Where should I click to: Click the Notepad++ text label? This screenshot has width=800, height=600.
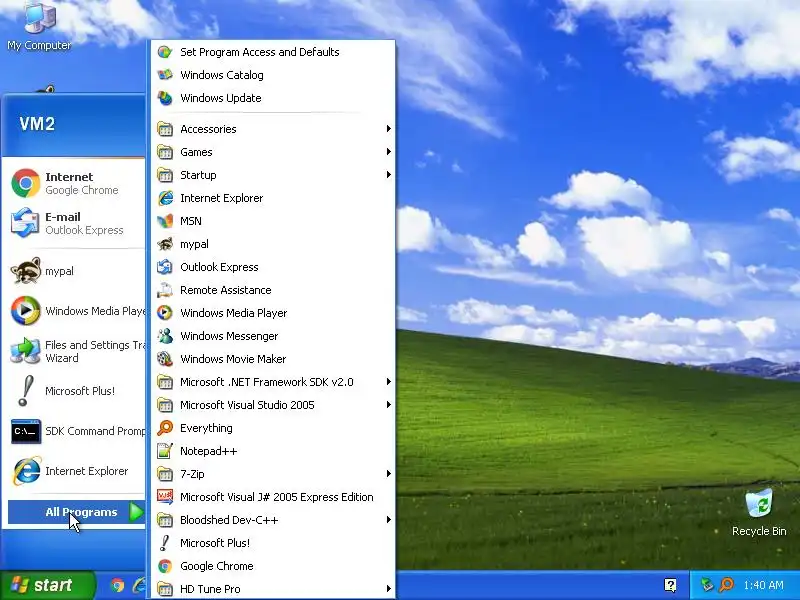[208, 451]
